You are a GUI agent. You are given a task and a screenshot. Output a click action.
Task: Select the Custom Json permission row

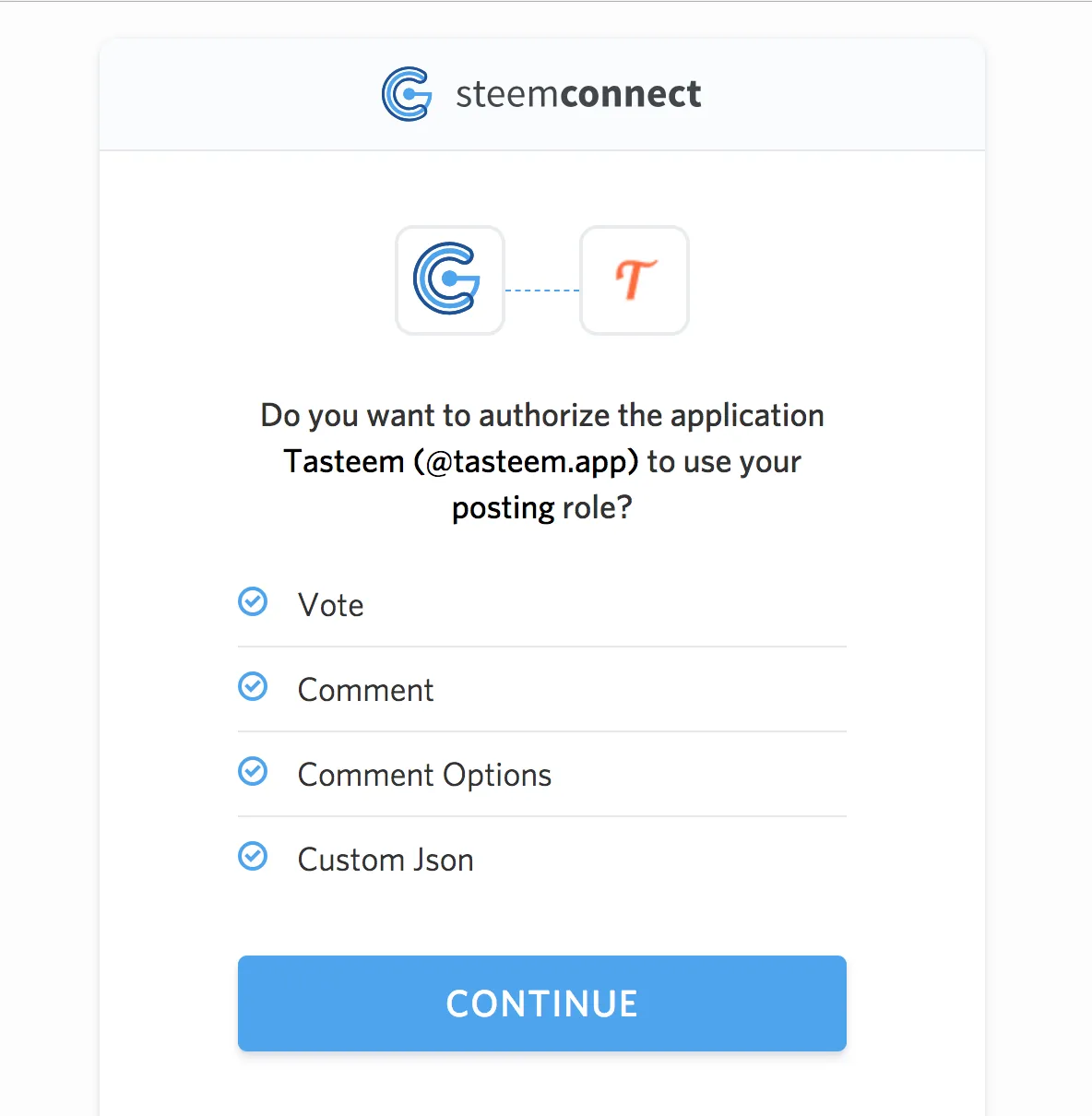pos(542,860)
